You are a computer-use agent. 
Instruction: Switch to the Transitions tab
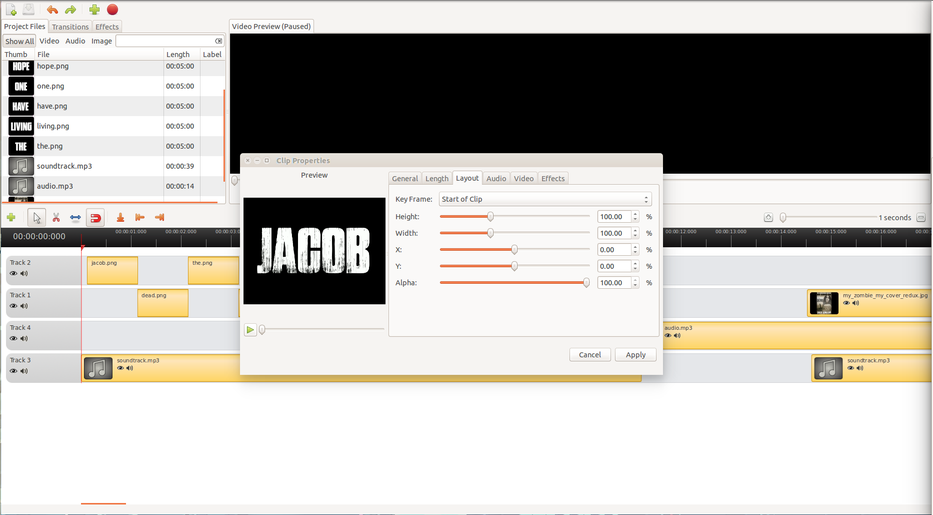click(x=70, y=27)
